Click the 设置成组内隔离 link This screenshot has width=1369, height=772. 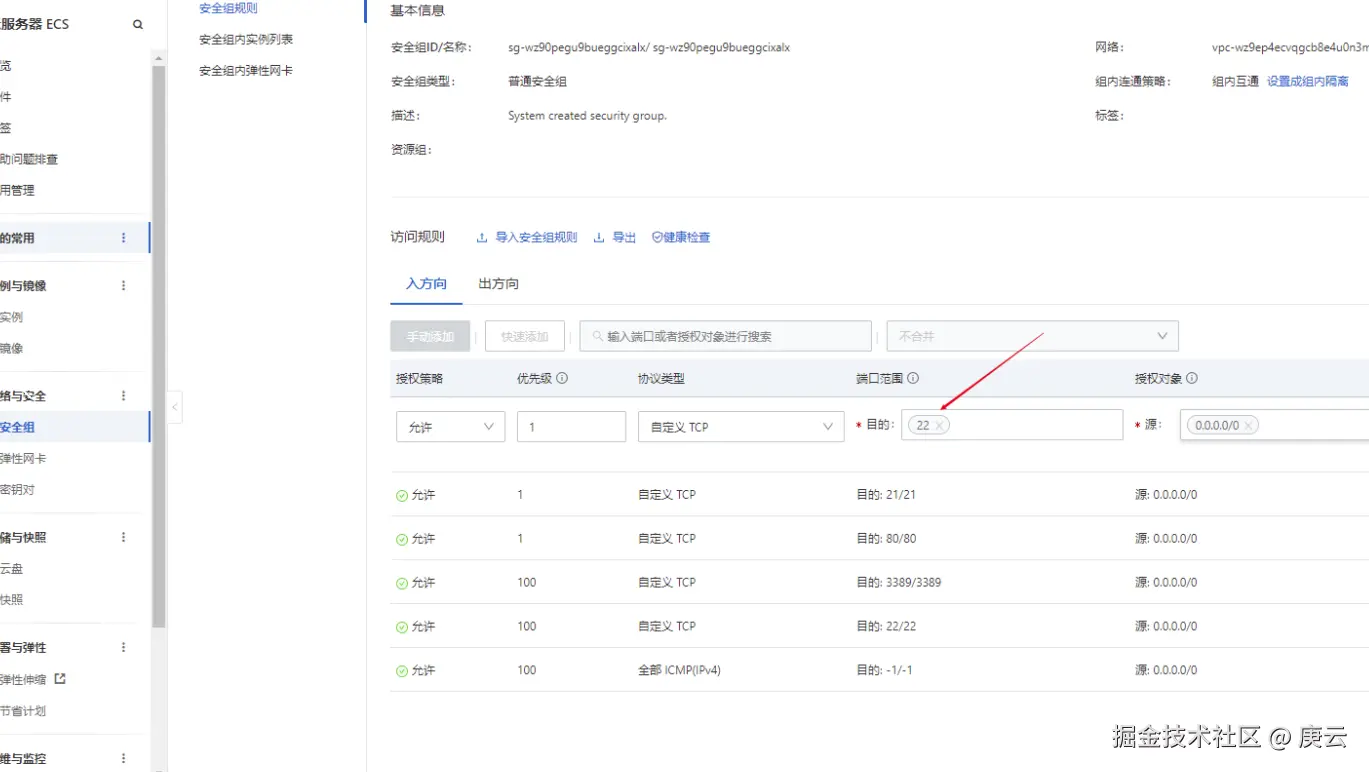coord(1308,82)
